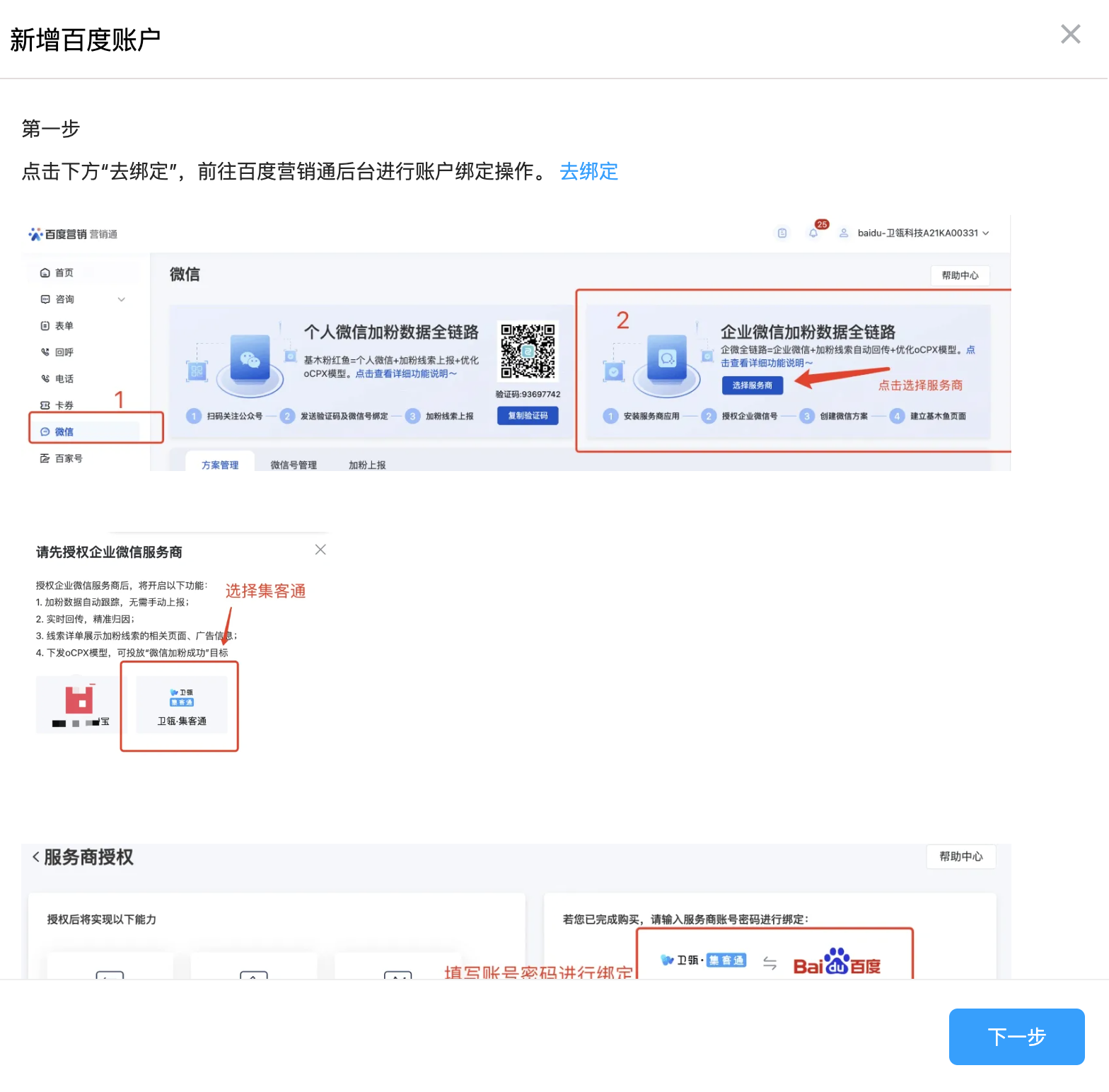Switch to the 方案管理 tab
The image size is (1109, 1092).
point(220,465)
